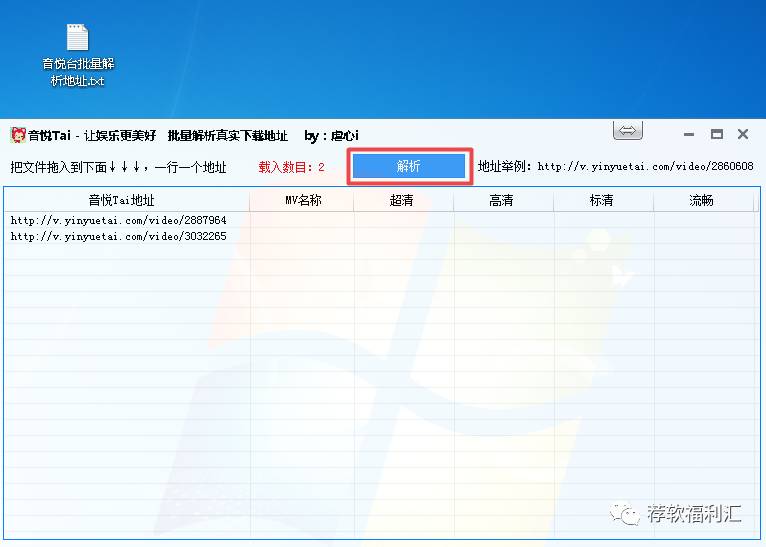
Task: Click the 高清 column header
Action: (x=504, y=200)
